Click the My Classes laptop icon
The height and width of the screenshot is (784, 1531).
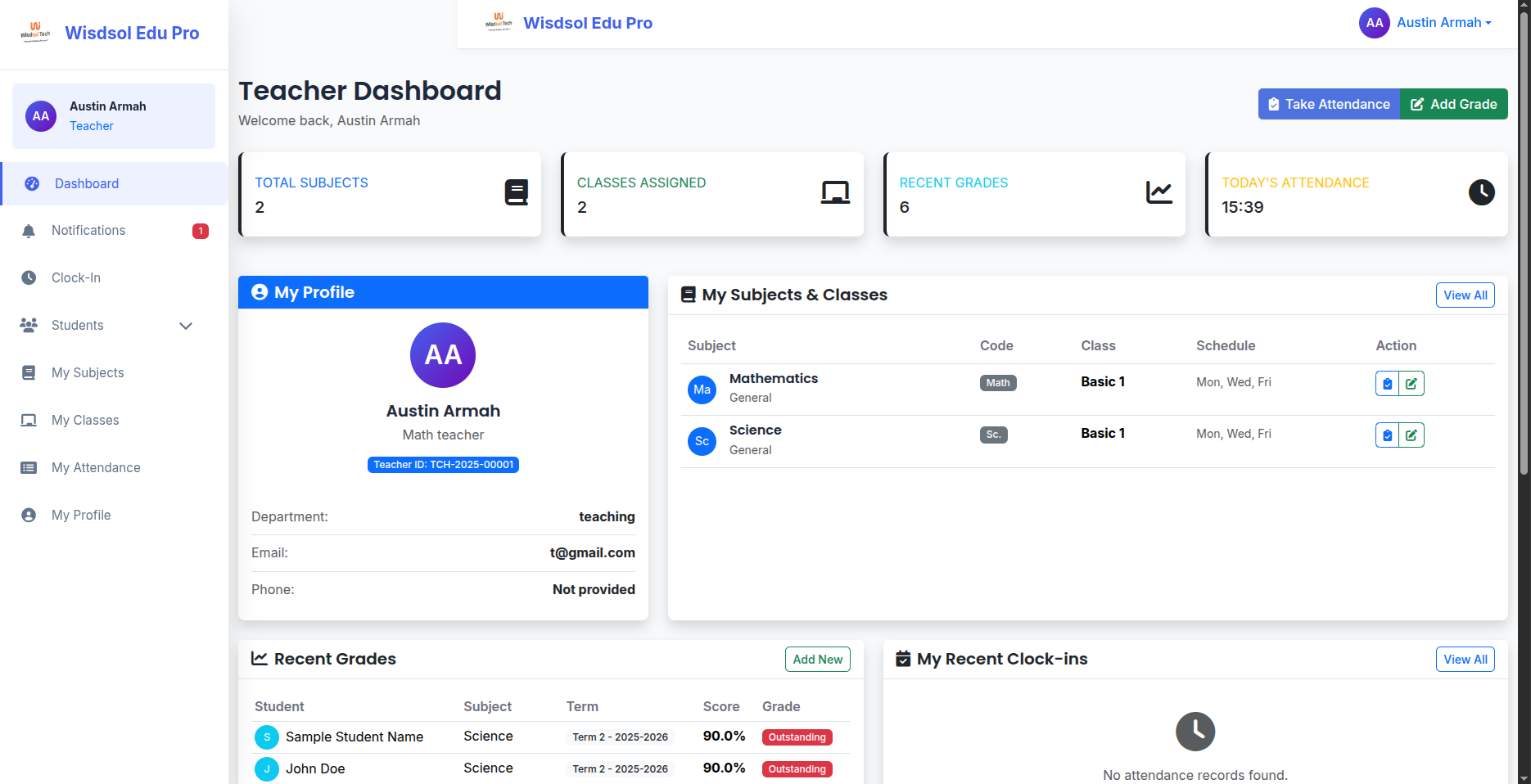[29, 420]
